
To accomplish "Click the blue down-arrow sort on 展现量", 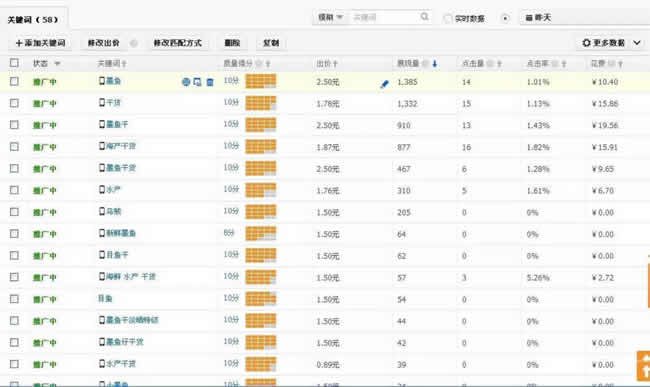I will pos(434,63).
